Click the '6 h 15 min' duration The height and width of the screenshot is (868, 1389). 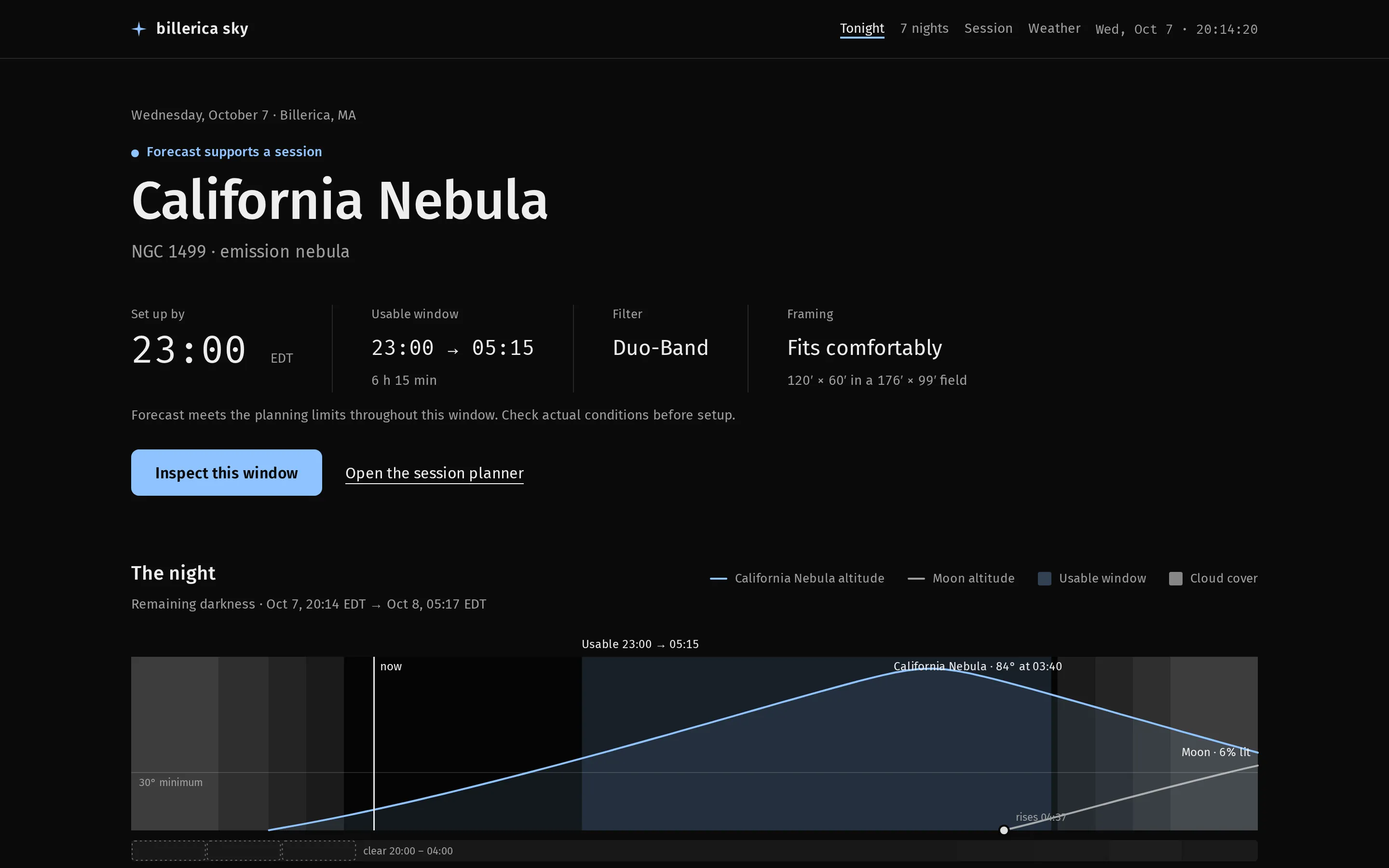click(404, 380)
